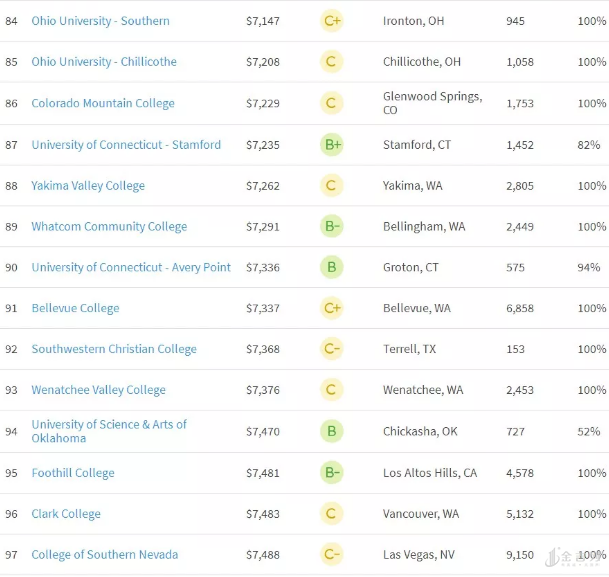Click C+ grade badge for Ohio University Southern
The height and width of the screenshot is (577, 609).
tap(332, 21)
